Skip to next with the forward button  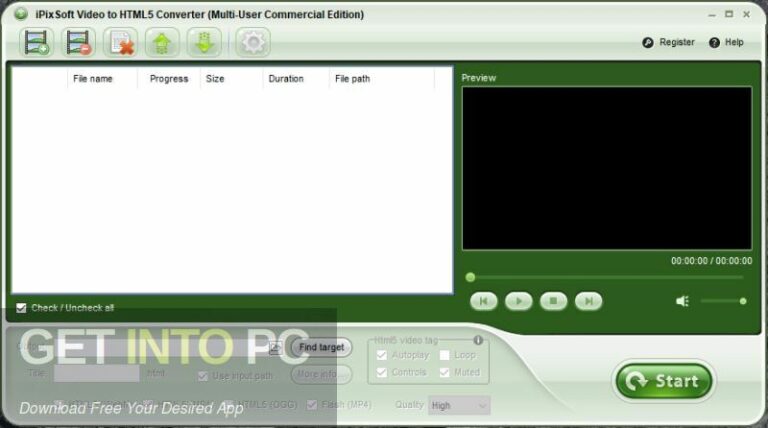589,301
